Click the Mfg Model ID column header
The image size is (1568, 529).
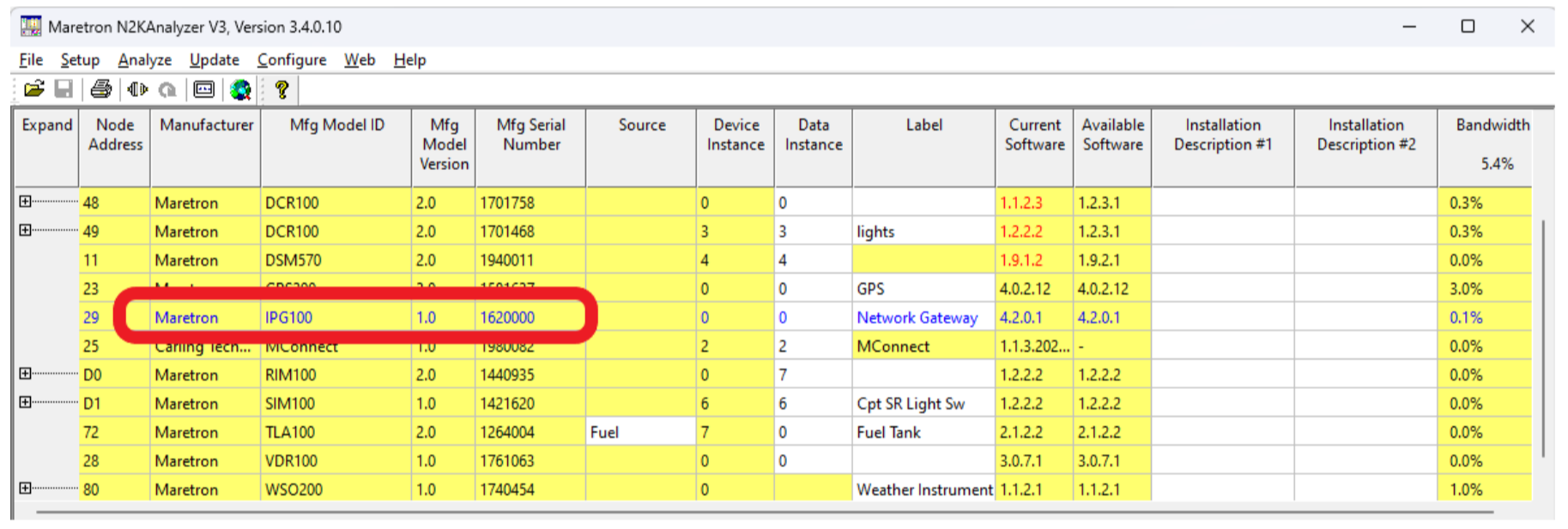336,148
